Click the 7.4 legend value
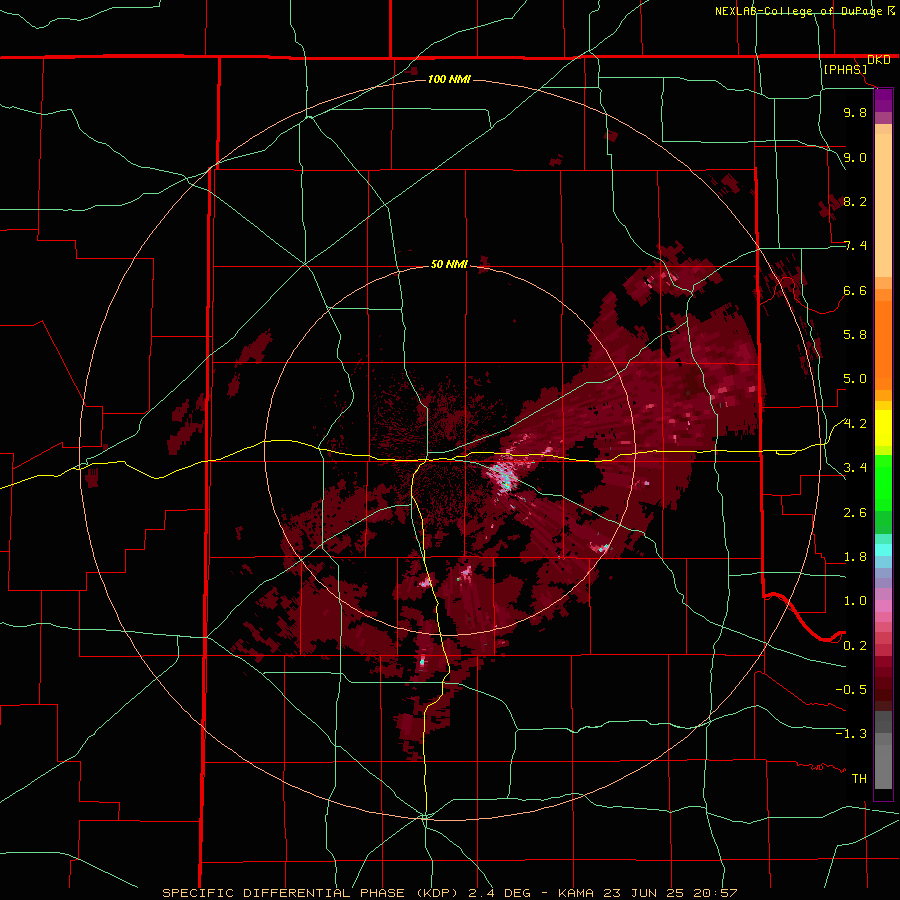The height and width of the screenshot is (900, 900). [855, 246]
